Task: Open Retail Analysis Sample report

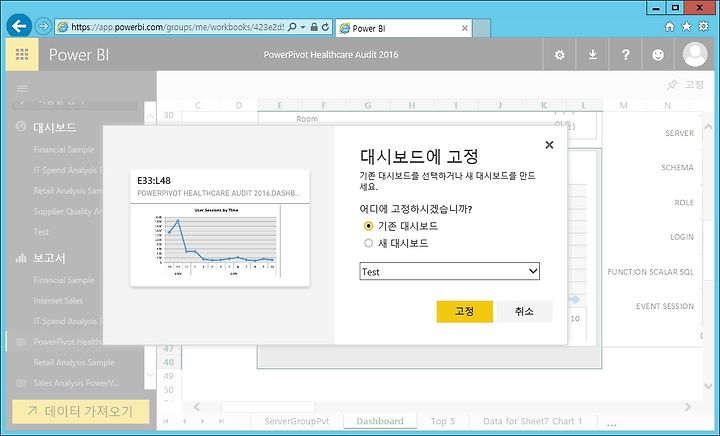Action: 74,363
